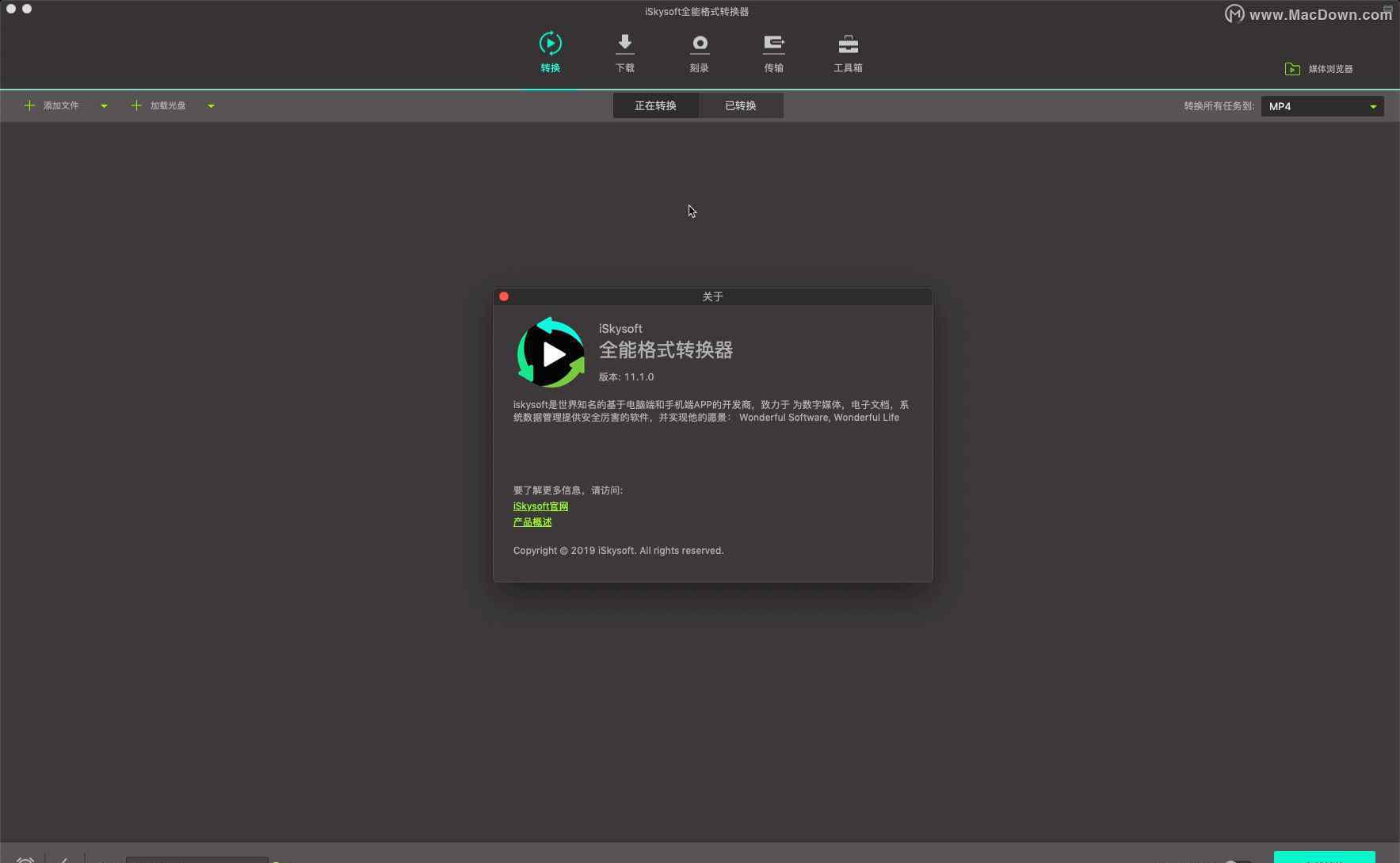Open the MP4 output format dropdown

click(1322, 106)
